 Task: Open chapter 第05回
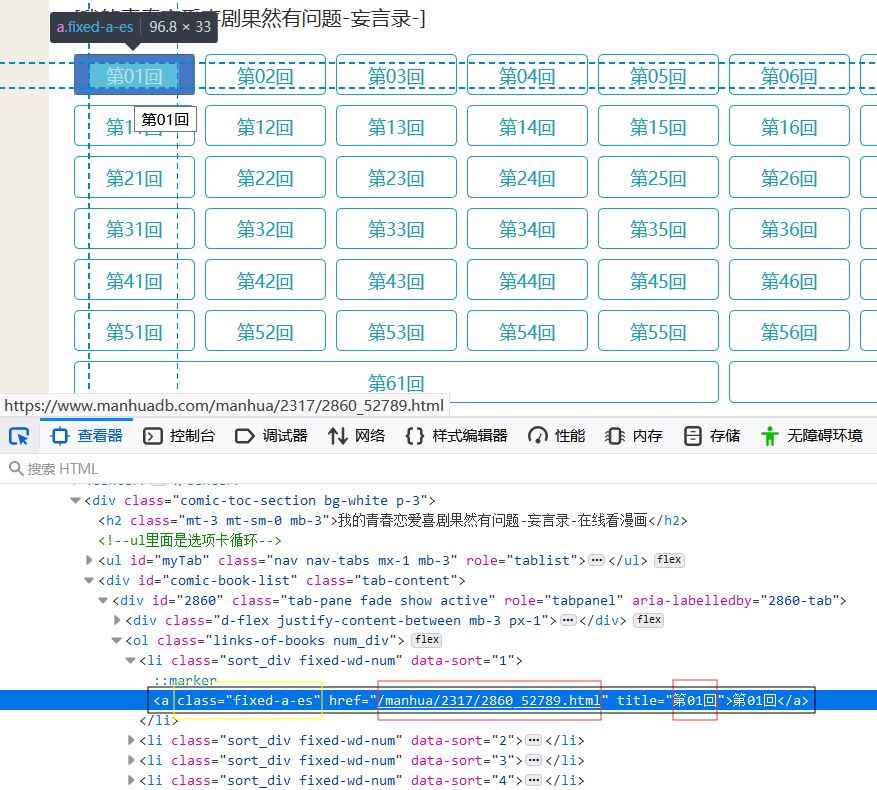[x=658, y=75]
